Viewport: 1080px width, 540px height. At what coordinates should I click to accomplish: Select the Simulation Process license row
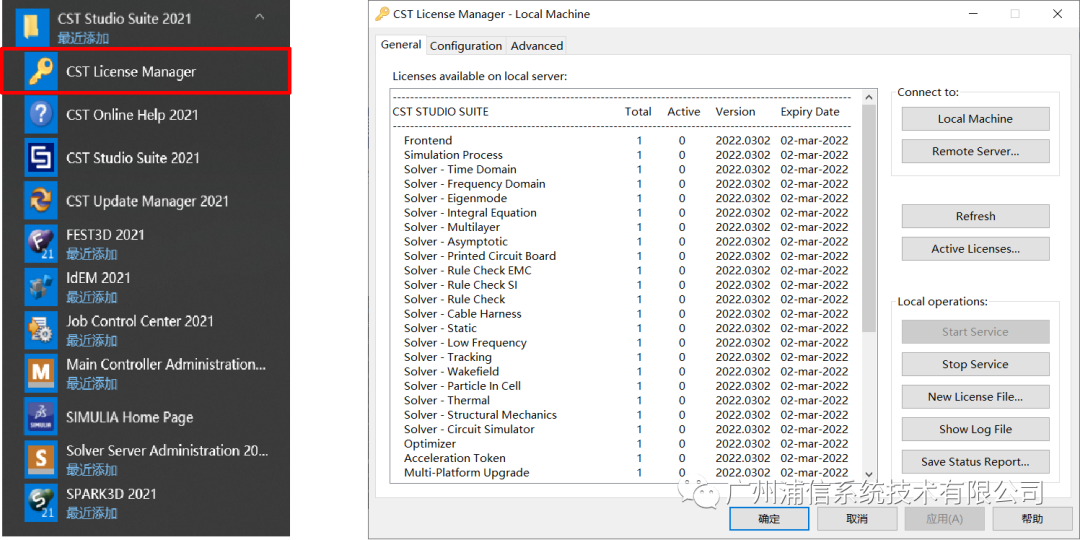point(625,155)
